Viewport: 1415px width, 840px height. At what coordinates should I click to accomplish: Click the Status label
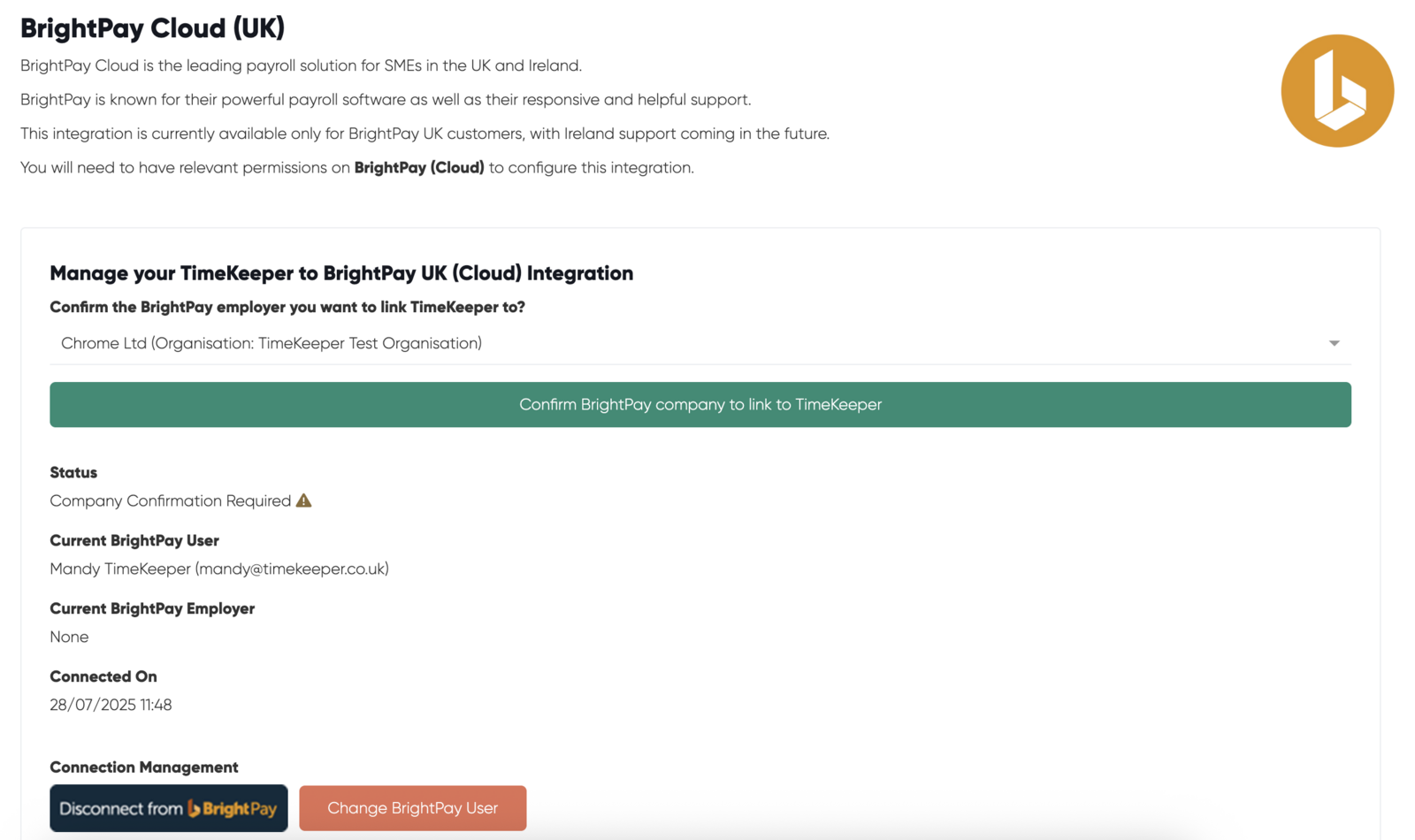click(73, 472)
